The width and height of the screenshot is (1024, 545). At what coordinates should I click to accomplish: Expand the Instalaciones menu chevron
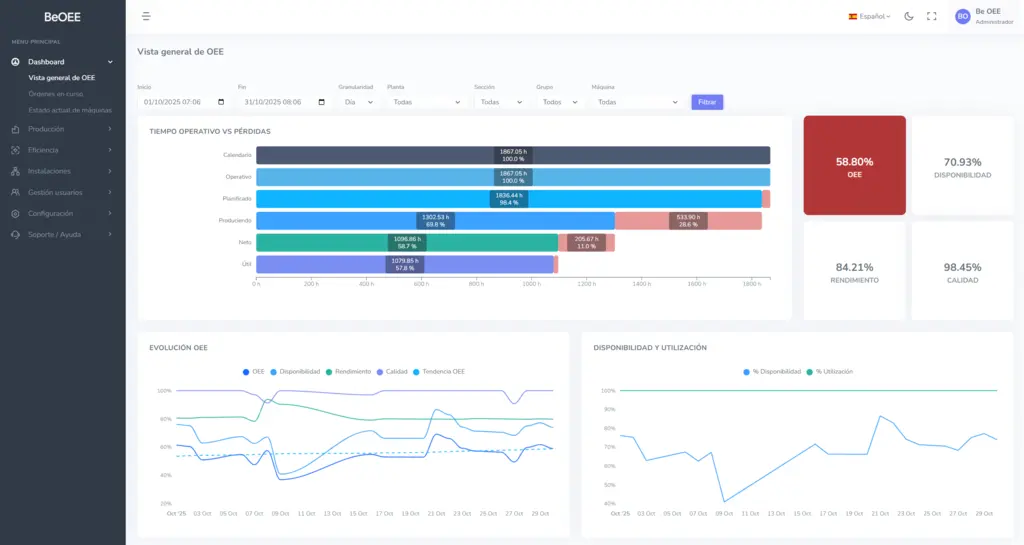[110, 171]
